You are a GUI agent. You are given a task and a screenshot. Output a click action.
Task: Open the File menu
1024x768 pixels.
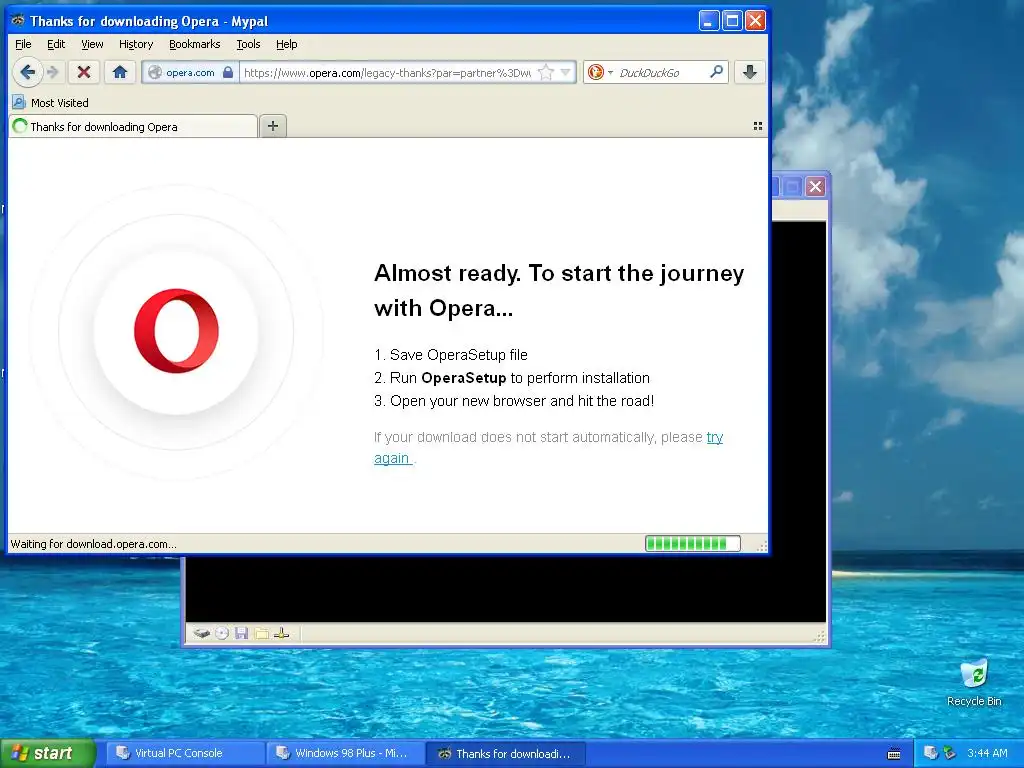(23, 44)
